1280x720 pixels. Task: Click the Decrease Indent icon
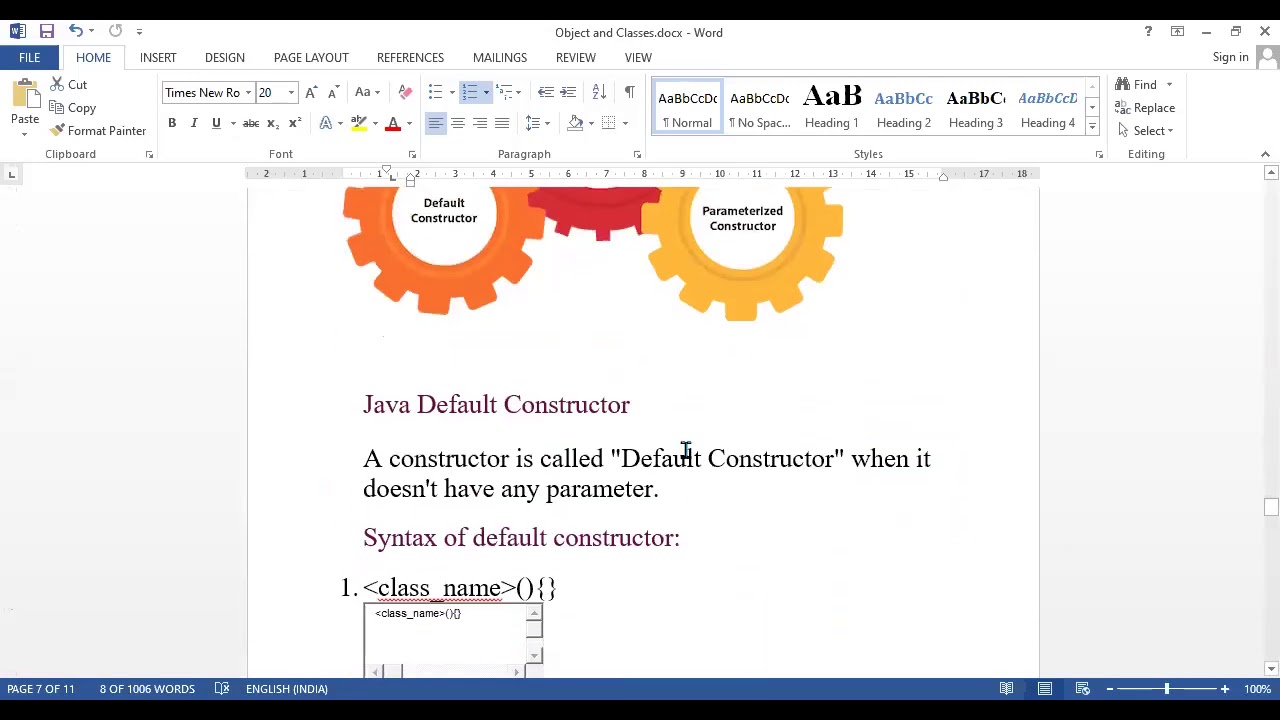(545, 92)
